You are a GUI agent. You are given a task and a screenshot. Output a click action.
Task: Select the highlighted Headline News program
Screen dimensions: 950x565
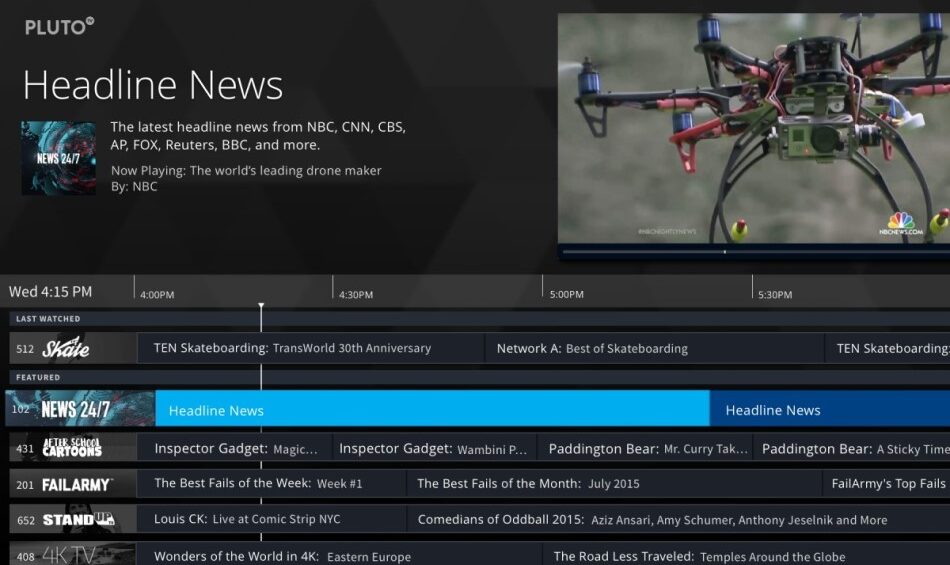tap(432, 409)
